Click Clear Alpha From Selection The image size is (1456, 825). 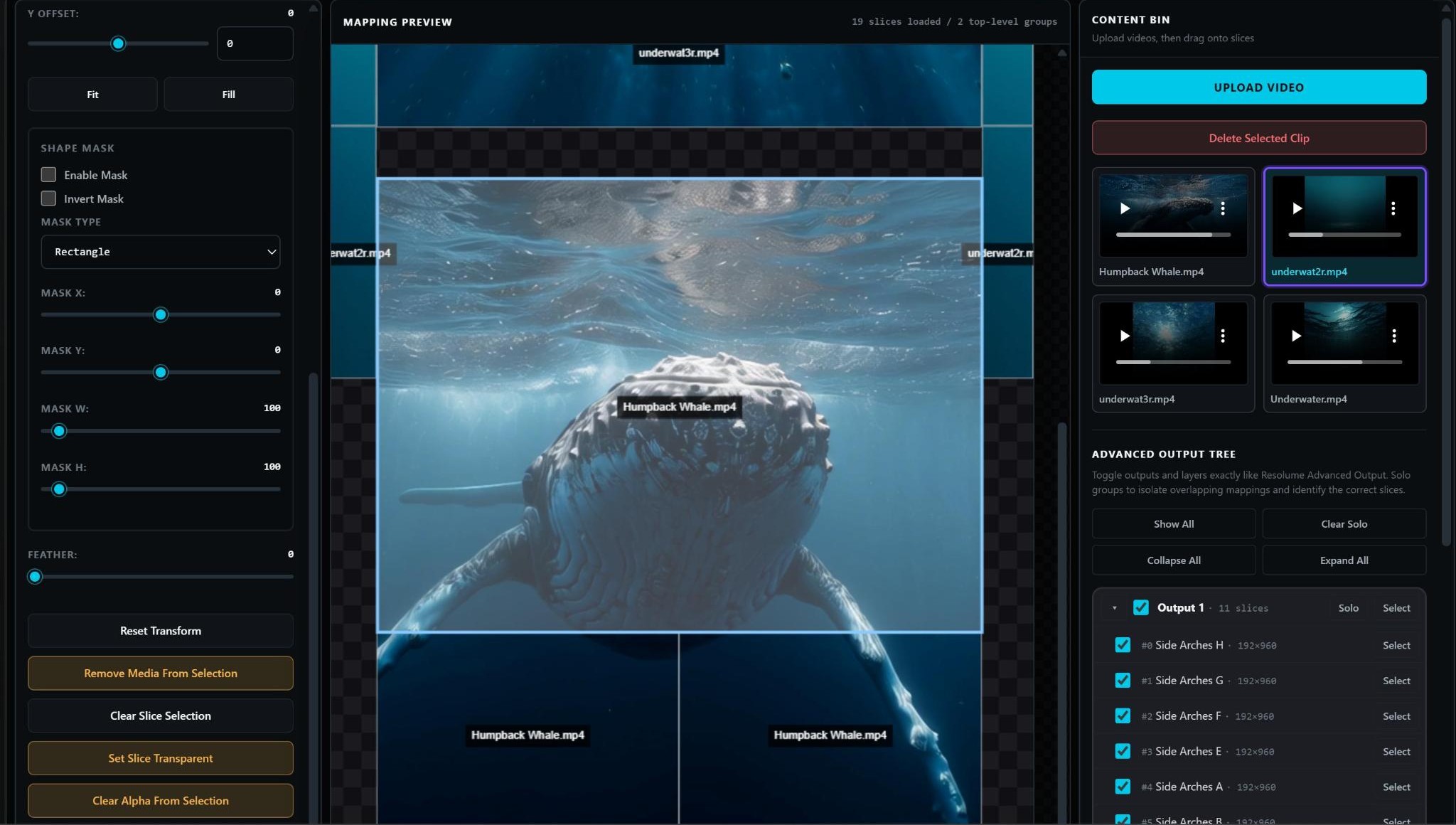tap(161, 801)
